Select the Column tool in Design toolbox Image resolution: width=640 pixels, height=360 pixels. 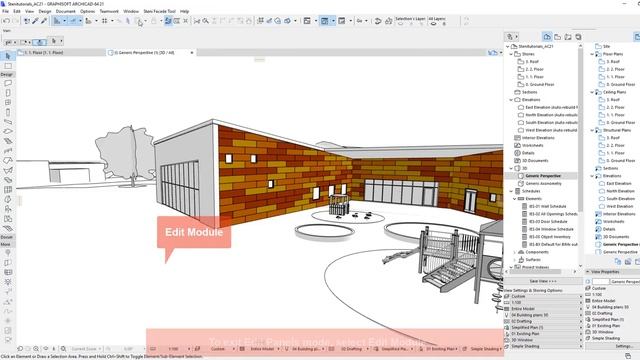pyautogui.click(x=8, y=112)
